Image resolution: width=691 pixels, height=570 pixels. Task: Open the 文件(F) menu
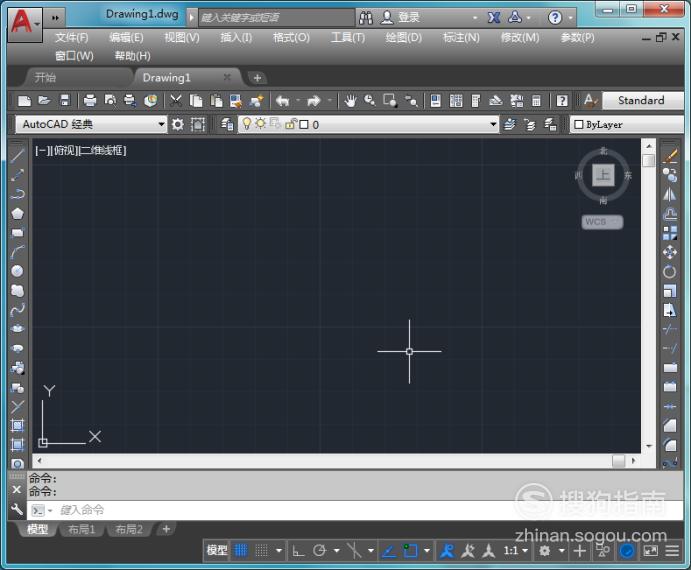71,38
